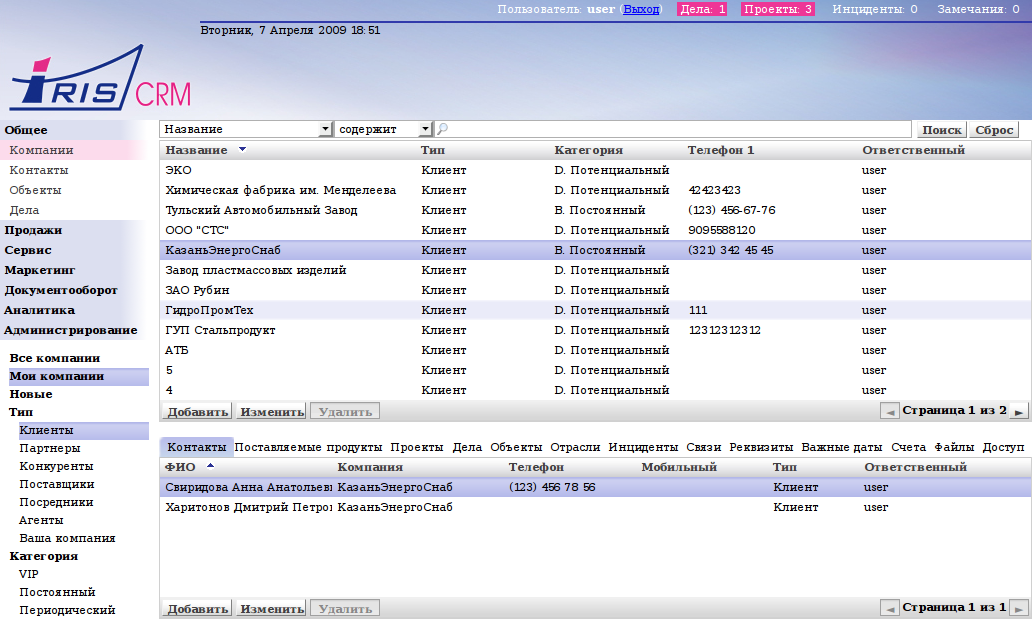This screenshot has width=1032, height=619.
Task: Open the Дела: 1 indicator in header
Action: 702,9
